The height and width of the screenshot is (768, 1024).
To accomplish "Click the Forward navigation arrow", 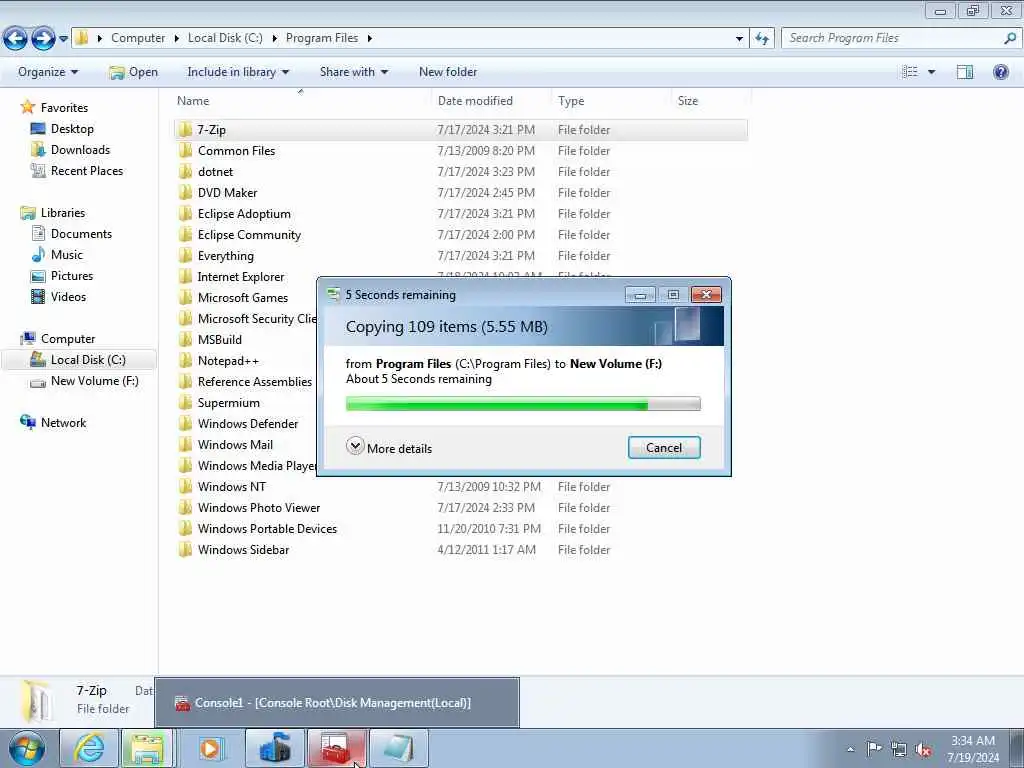I will (x=43, y=39).
